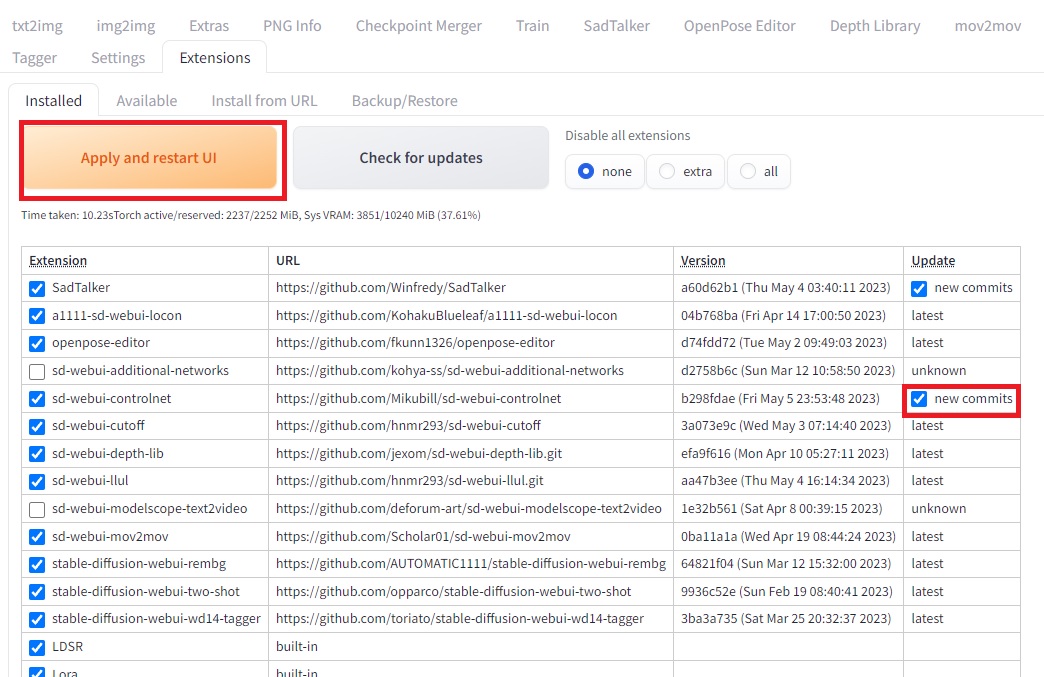Click the Apply and restart UI button

151,158
